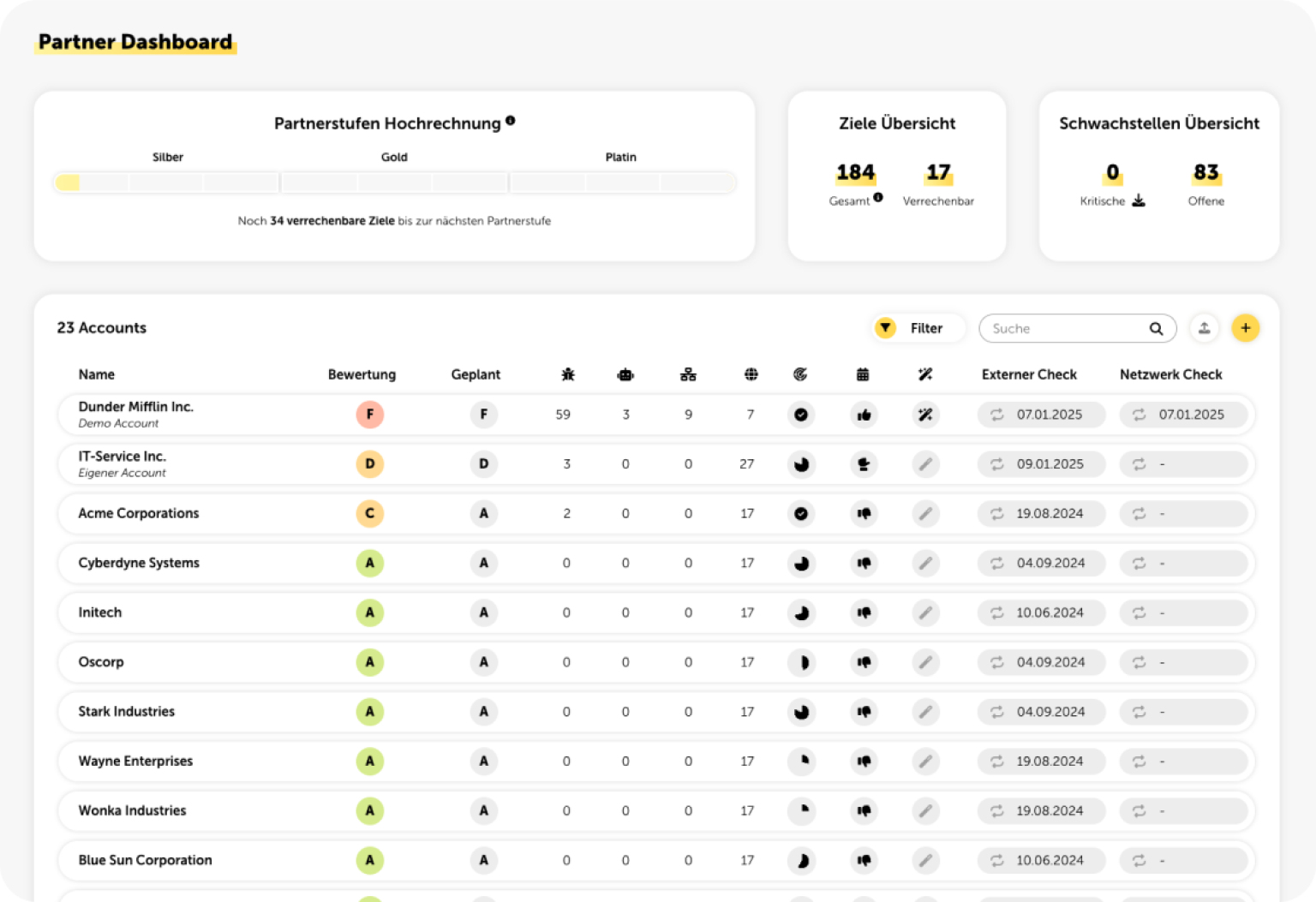Open the info tooltip on Partnerstufen Hochrechnung
The height and width of the screenshot is (902, 1316).
pos(511,121)
